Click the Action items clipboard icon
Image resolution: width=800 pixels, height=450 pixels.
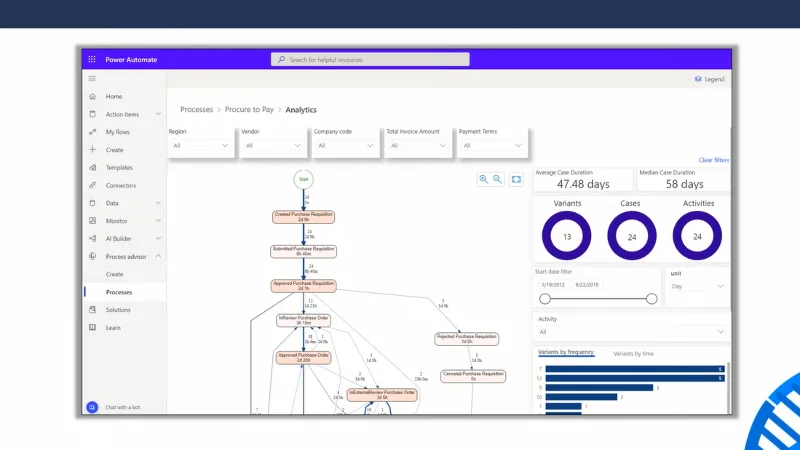click(92, 114)
